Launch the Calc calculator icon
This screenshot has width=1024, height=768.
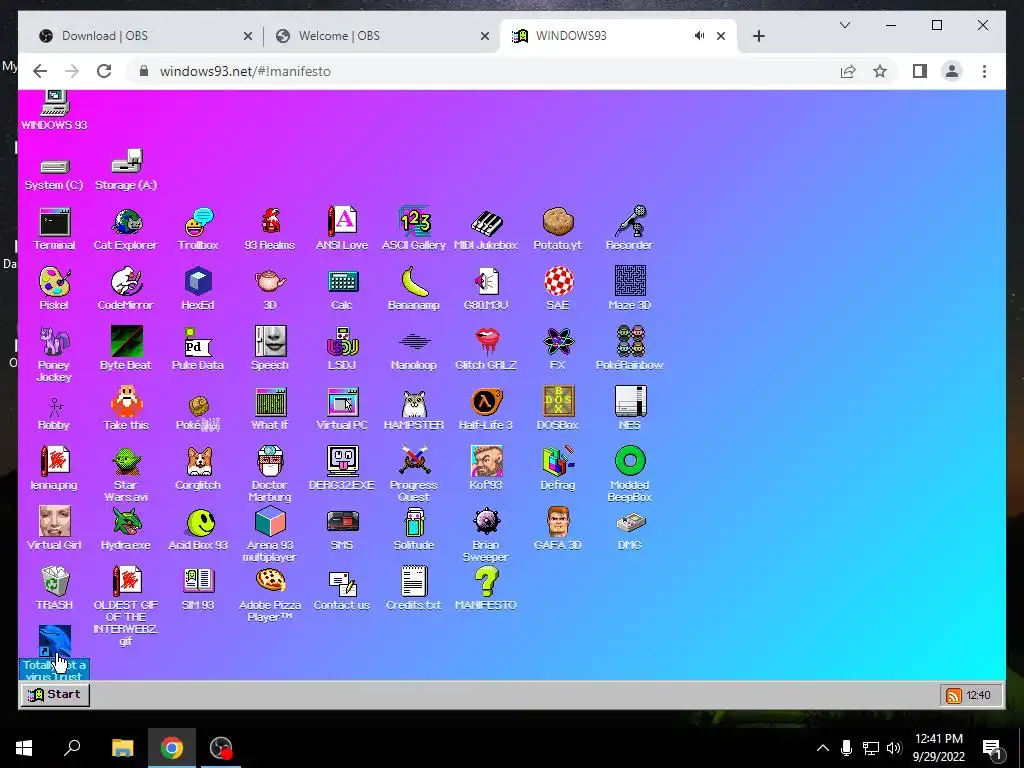tap(342, 289)
